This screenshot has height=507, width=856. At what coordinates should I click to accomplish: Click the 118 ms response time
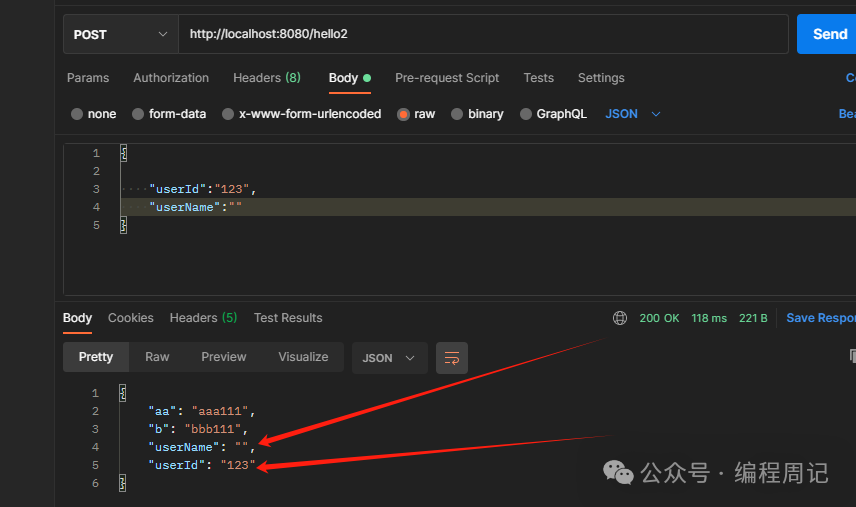[x=709, y=318]
